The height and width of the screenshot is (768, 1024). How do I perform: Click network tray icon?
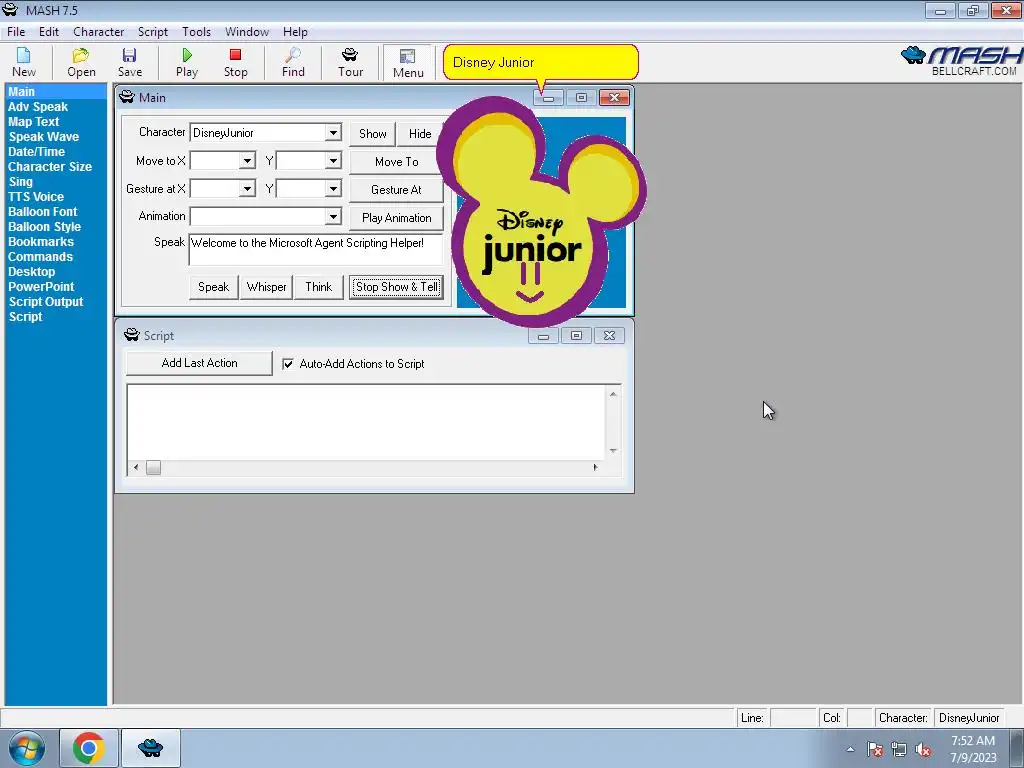(x=899, y=749)
